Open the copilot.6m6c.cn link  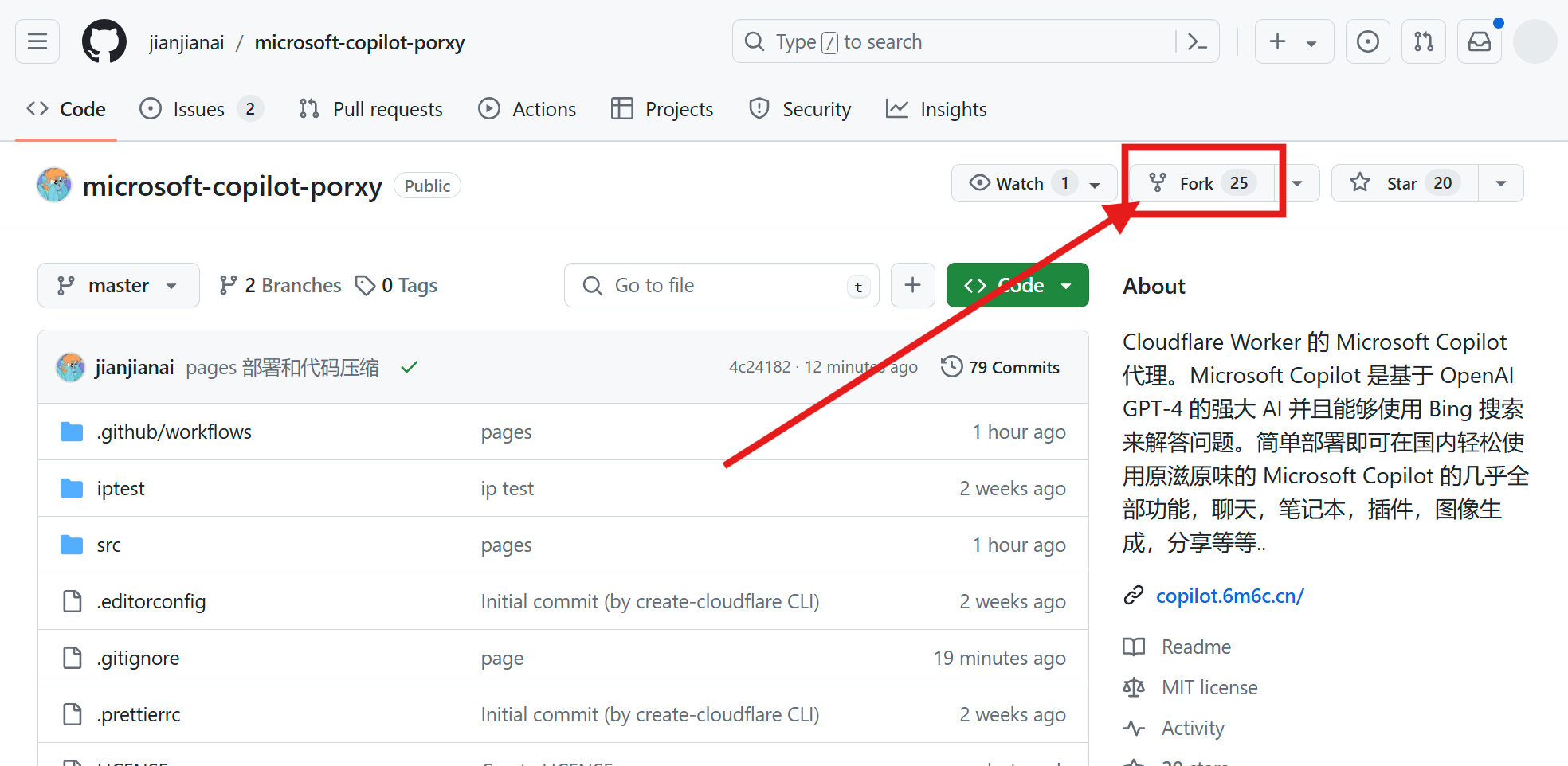pos(1229,596)
